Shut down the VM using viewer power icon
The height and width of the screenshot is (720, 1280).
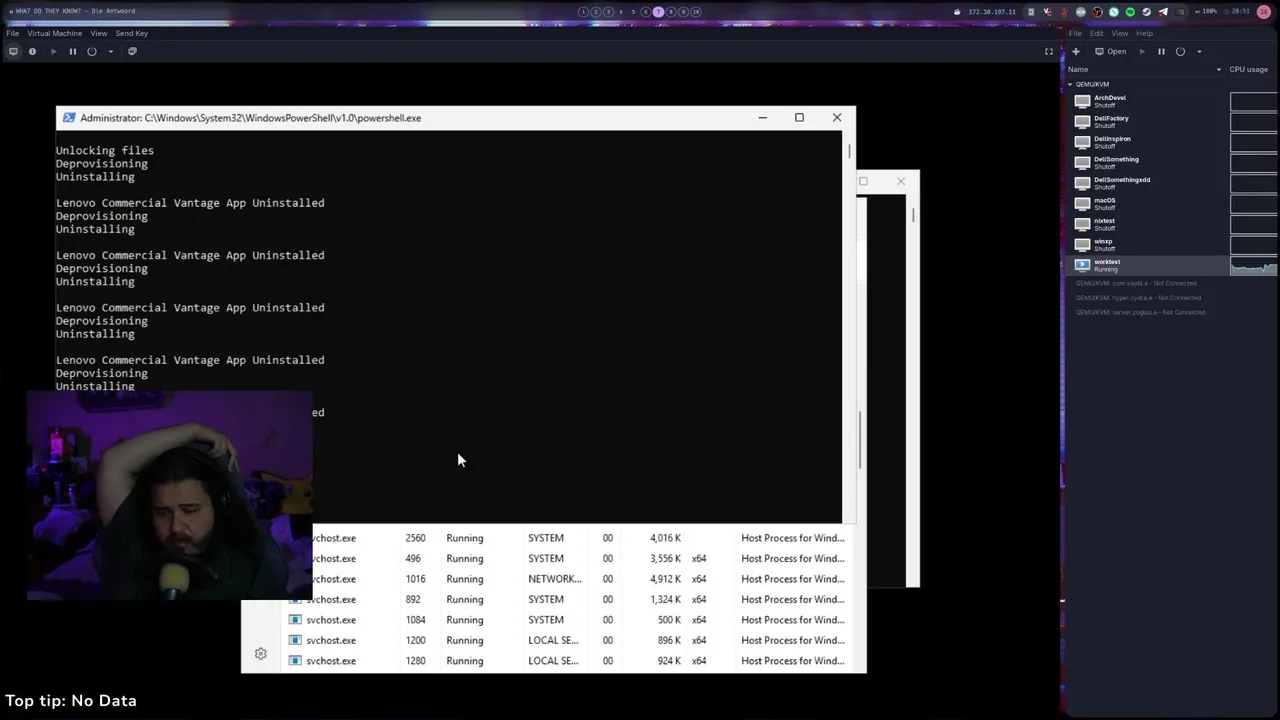[92, 51]
